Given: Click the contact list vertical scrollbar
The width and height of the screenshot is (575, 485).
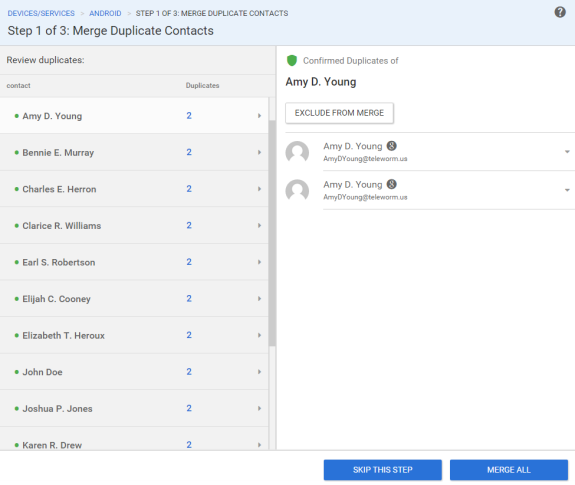Looking at the screenshot, I should 272,233.
